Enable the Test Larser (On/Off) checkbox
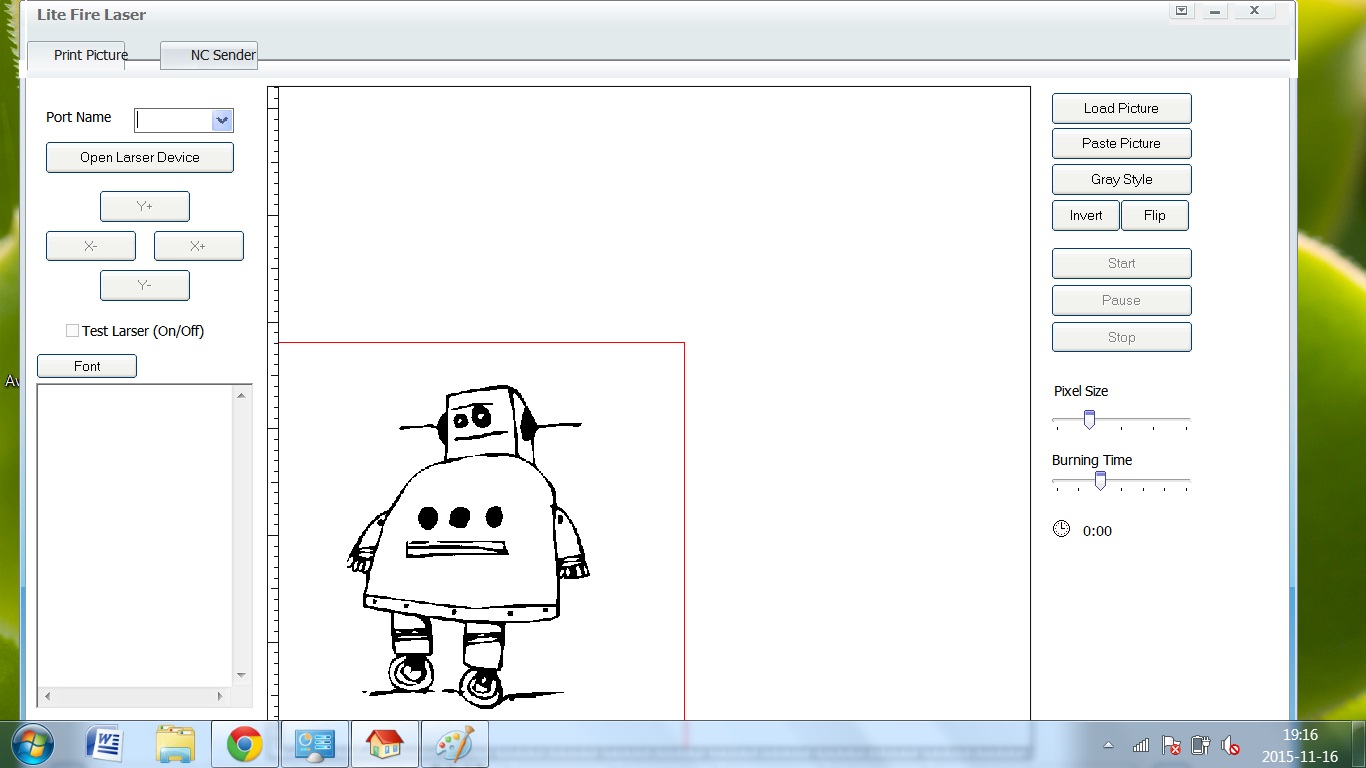The width and height of the screenshot is (1366, 768). [72, 330]
